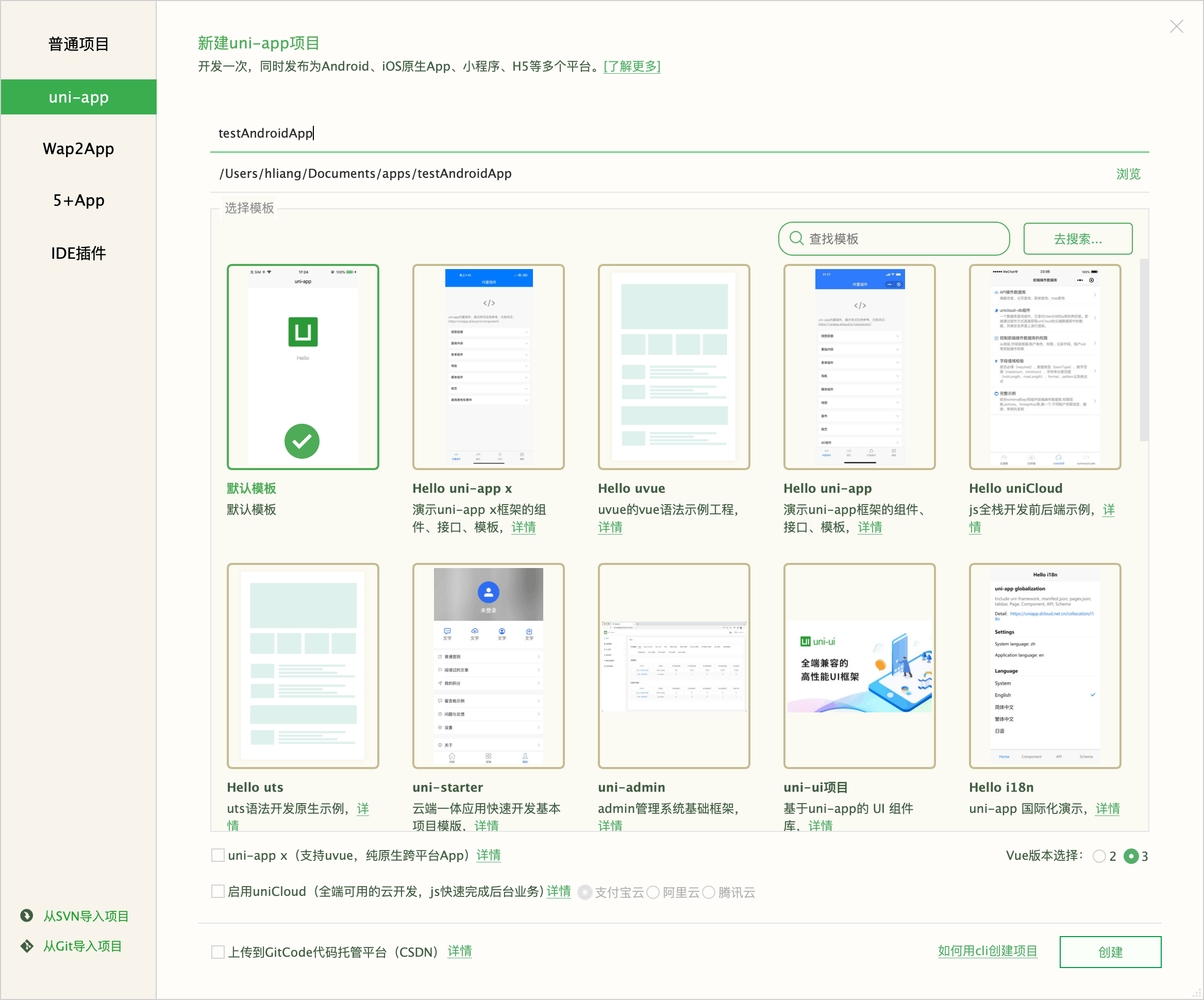Click 浏览 to browse for folder
The width and height of the screenshot is (1204, 1000).
1128,174
